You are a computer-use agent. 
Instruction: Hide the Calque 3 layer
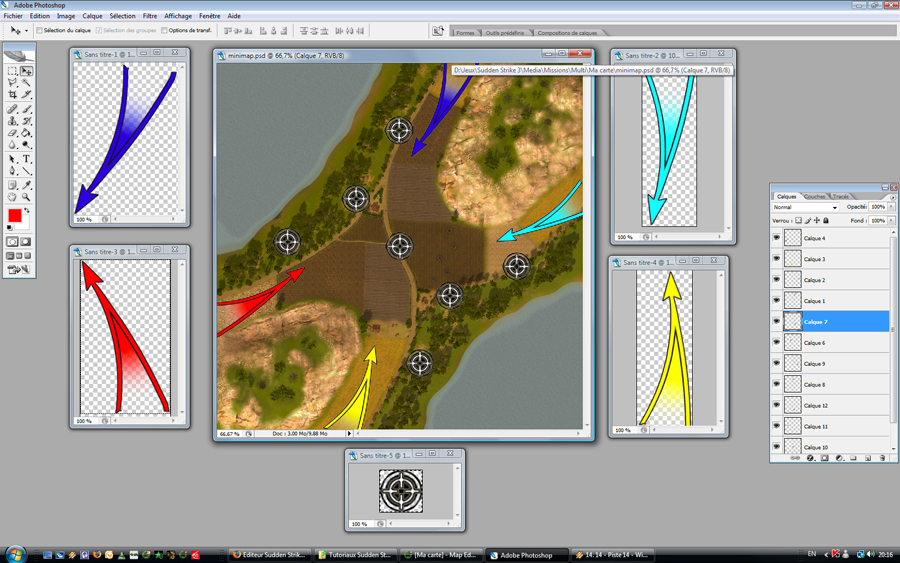click(x=777, y=259)
